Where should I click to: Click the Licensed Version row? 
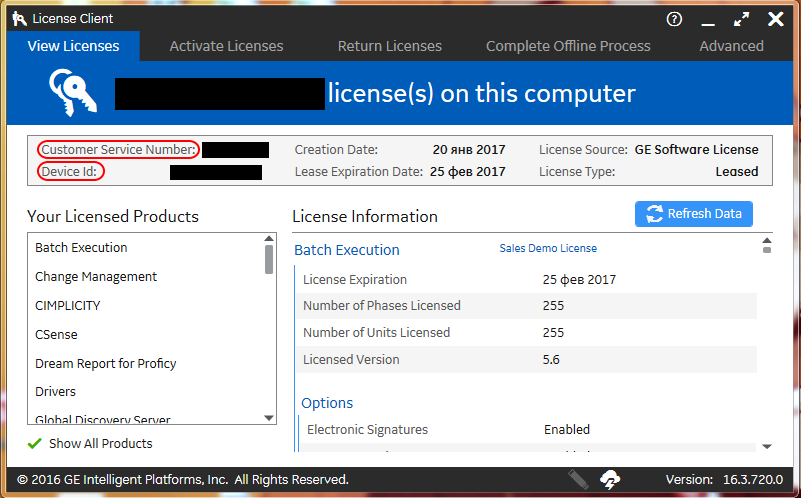[527, 360]
